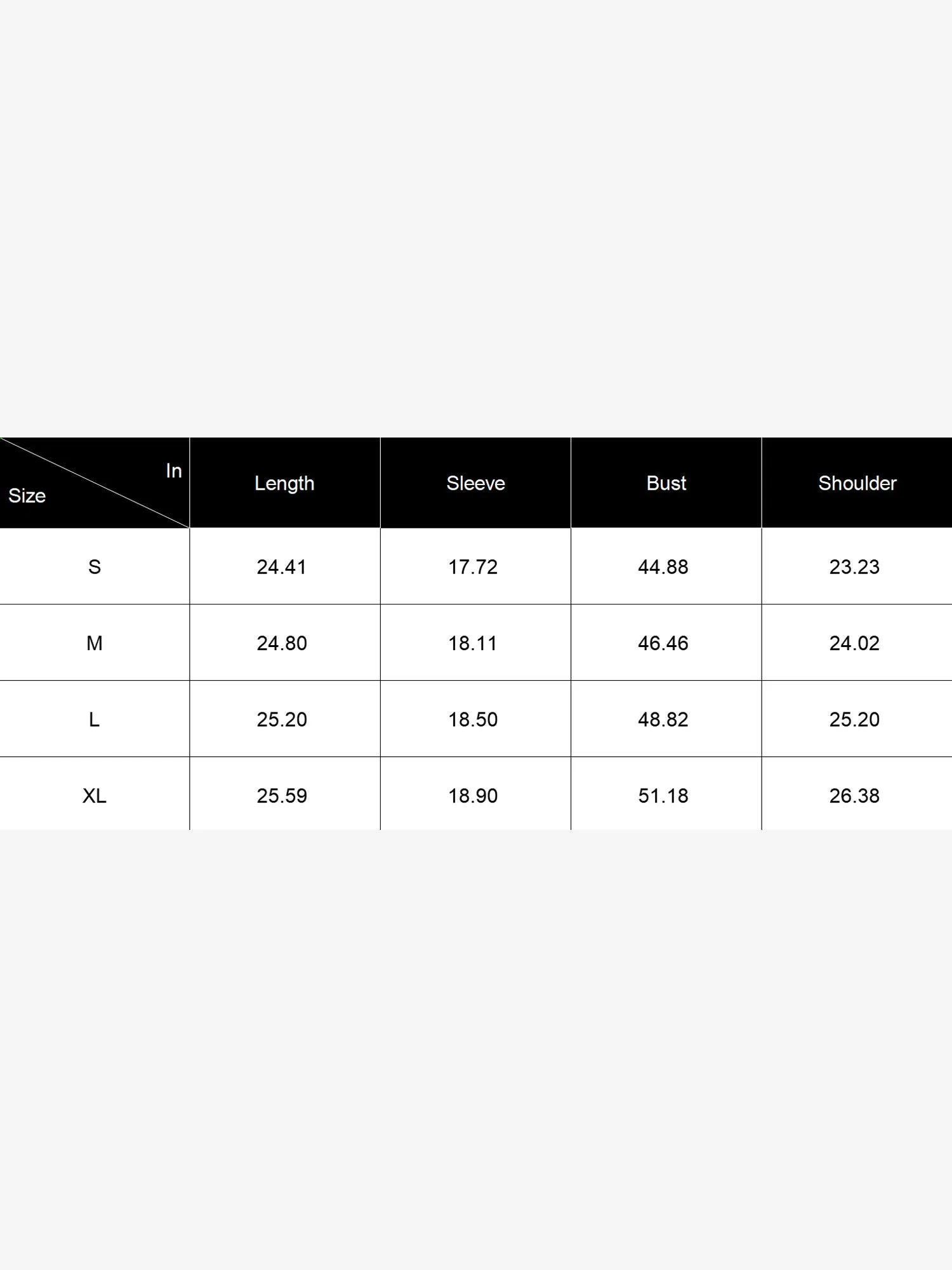
Task: Click the 44.88 bust value
Action: pos(663,566)
